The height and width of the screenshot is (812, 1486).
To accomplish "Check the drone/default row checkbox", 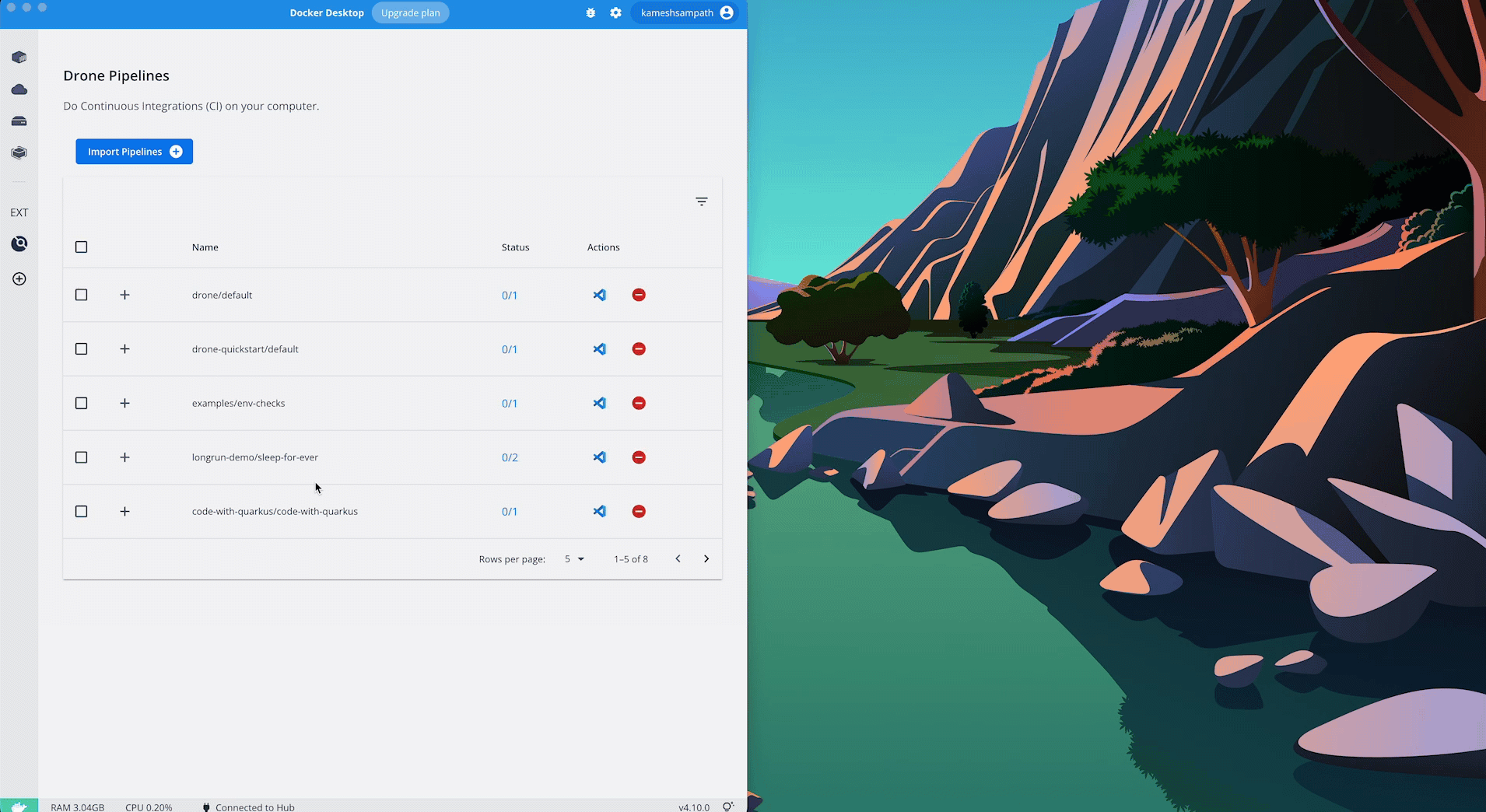I will coord(81,295).
